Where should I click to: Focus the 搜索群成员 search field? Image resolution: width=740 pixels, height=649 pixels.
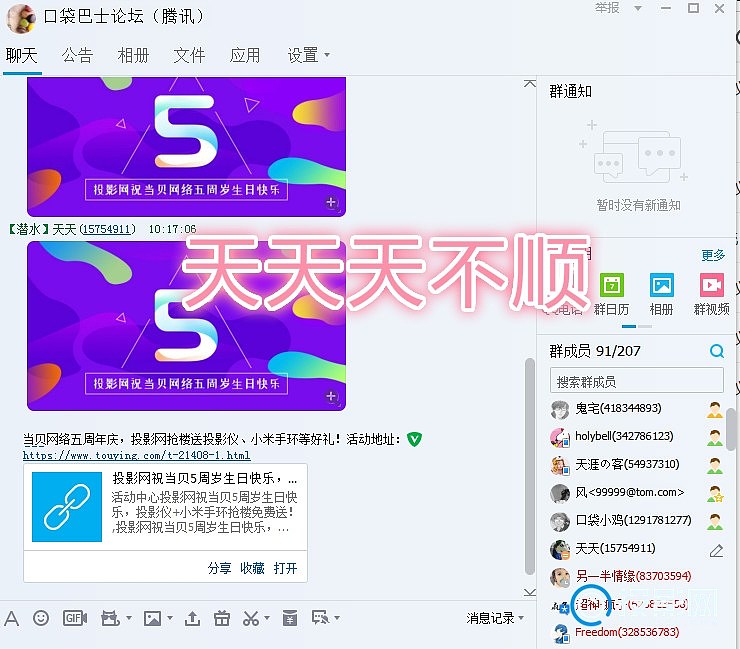637,381
